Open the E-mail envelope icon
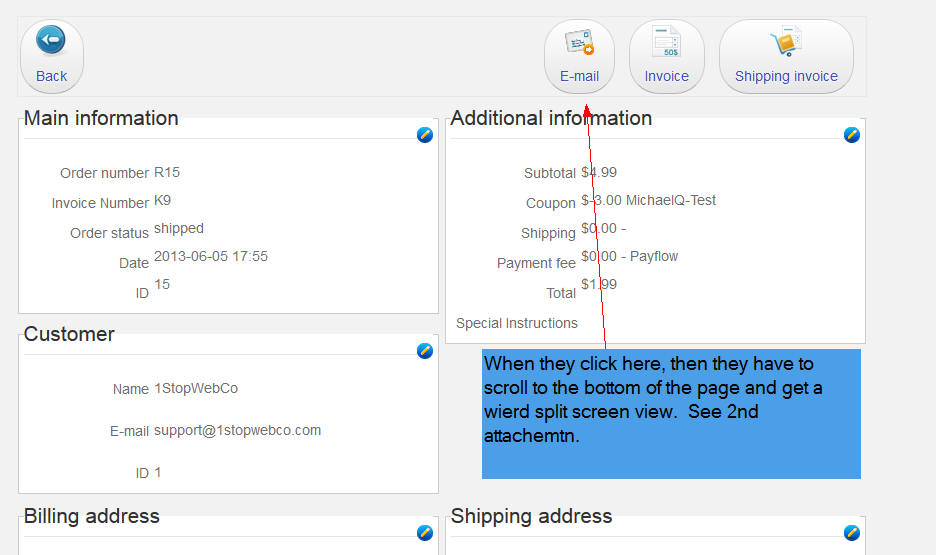Screen dimensions: 936x555 click(579, 43)
